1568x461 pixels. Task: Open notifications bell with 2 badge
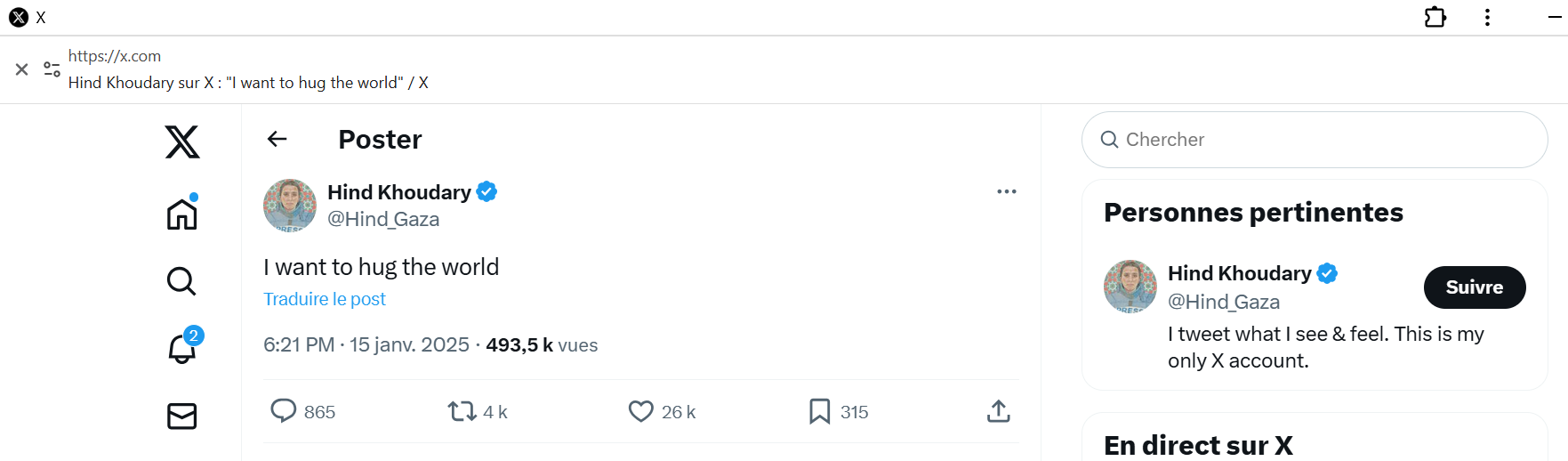point(182,348)
